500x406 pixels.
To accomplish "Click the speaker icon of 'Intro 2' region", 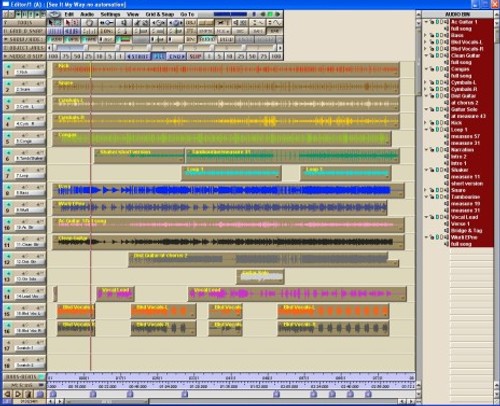I will (x=447, y=157).
